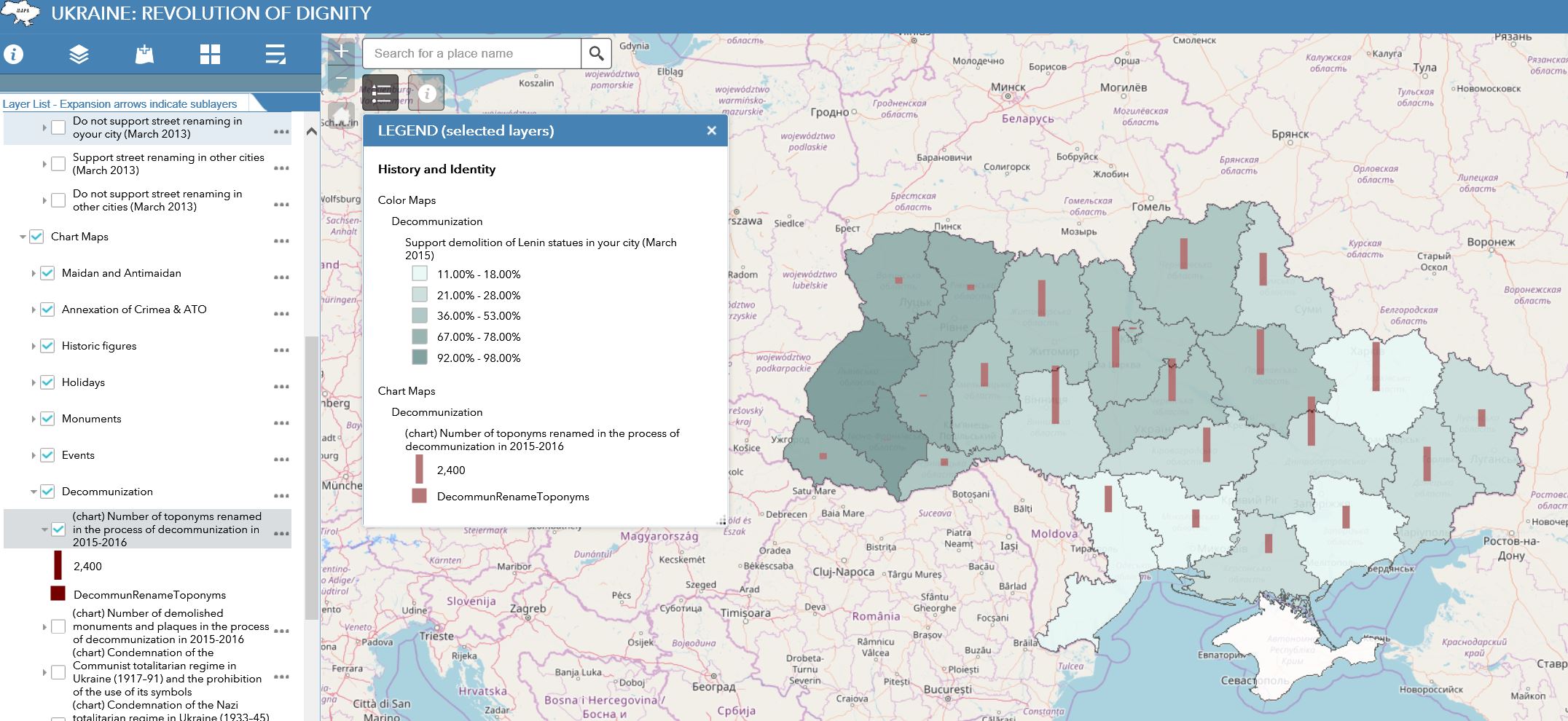Open options menu for Historic figures
The width and height of the screenshot is (1568, 721).
[281, 350]
